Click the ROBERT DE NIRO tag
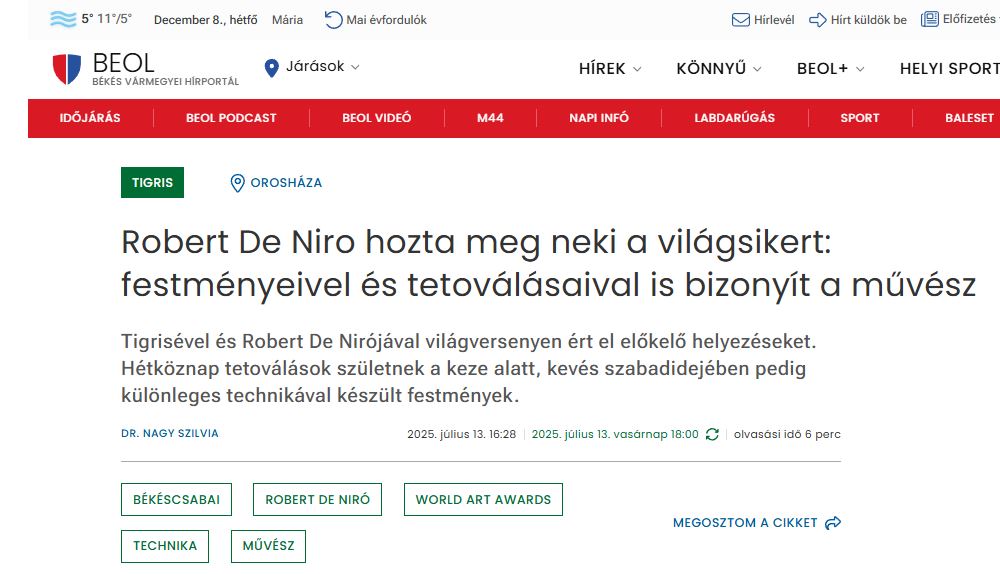This screenshot has width=1000, height=574. tap(317, 500)
